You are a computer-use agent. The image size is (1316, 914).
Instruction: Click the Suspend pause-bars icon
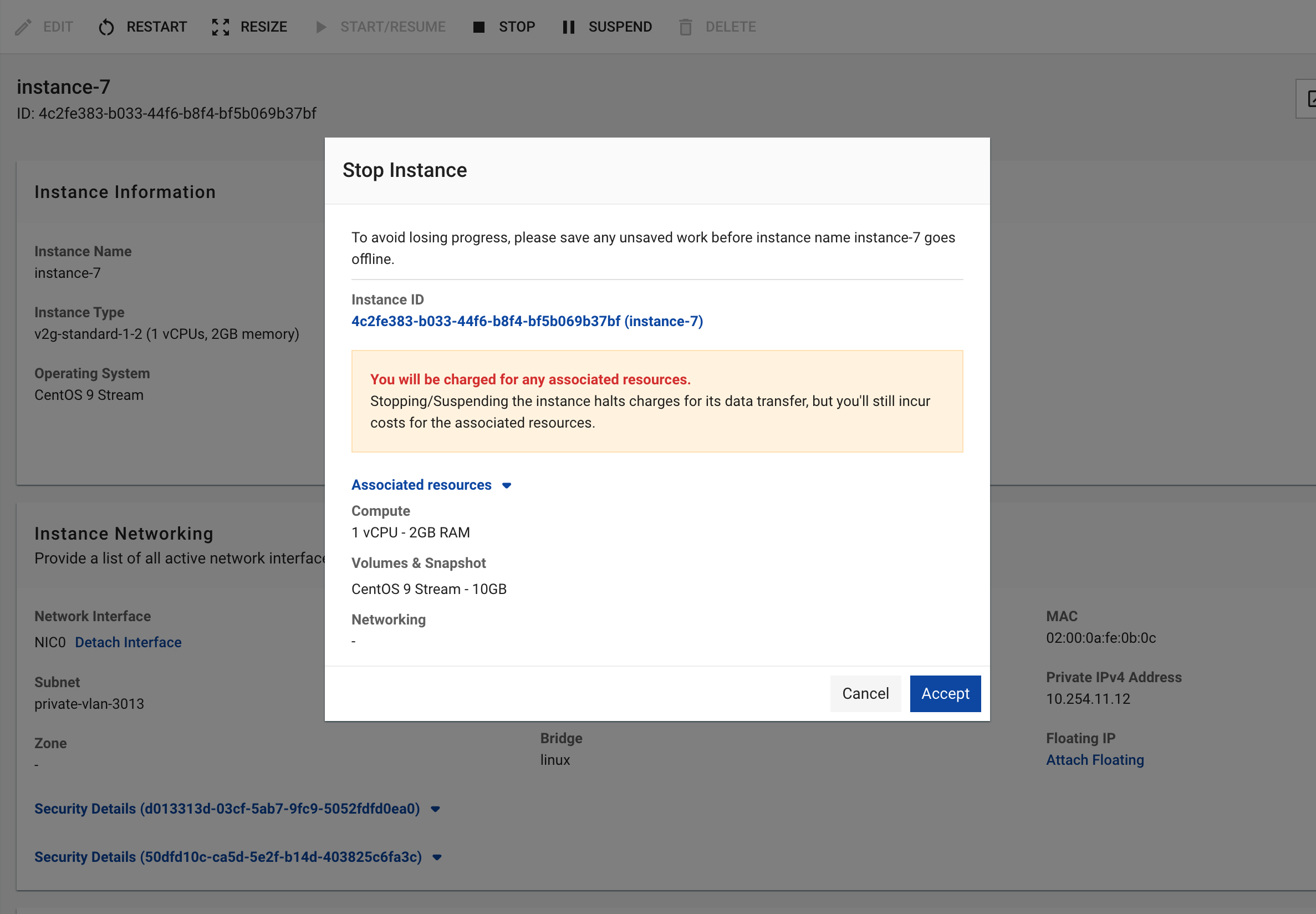click(x=568, y=27)
